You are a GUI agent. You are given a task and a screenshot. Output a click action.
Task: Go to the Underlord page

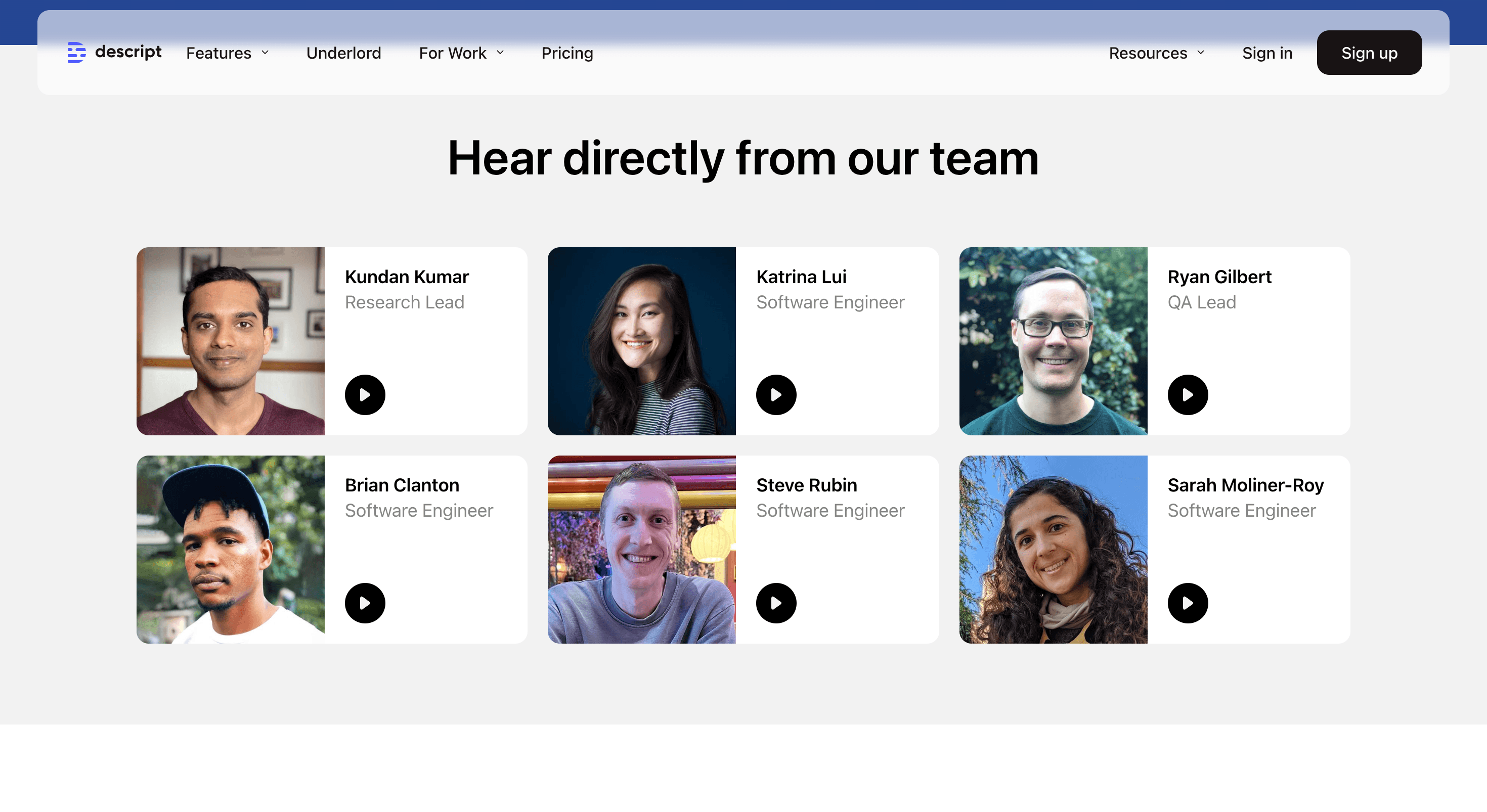tap(343, 53)
